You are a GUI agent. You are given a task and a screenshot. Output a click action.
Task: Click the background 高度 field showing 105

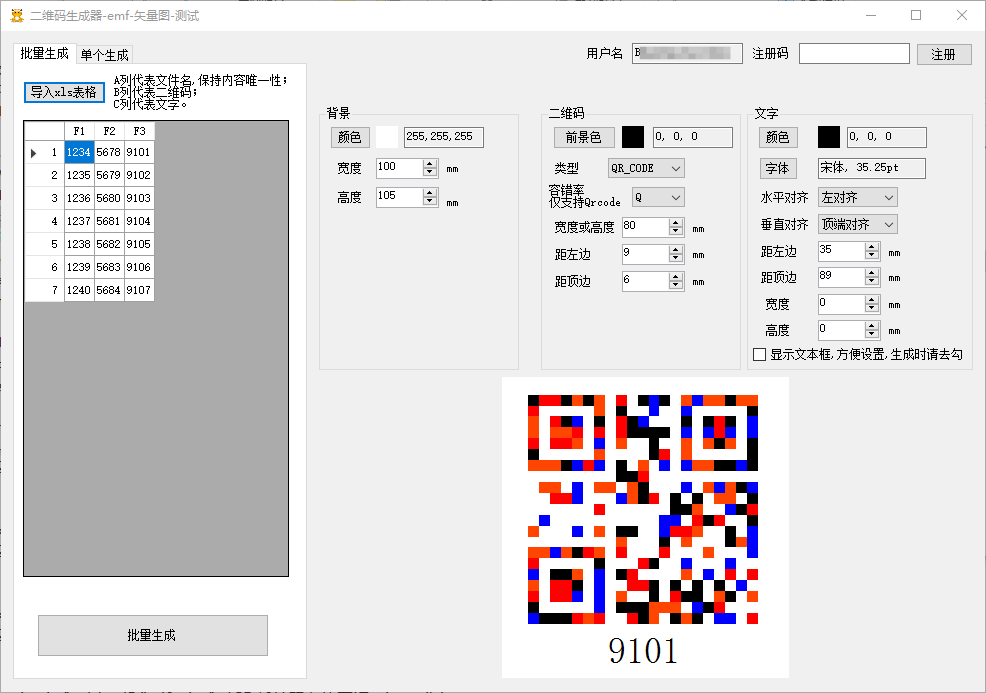(399, 197)
